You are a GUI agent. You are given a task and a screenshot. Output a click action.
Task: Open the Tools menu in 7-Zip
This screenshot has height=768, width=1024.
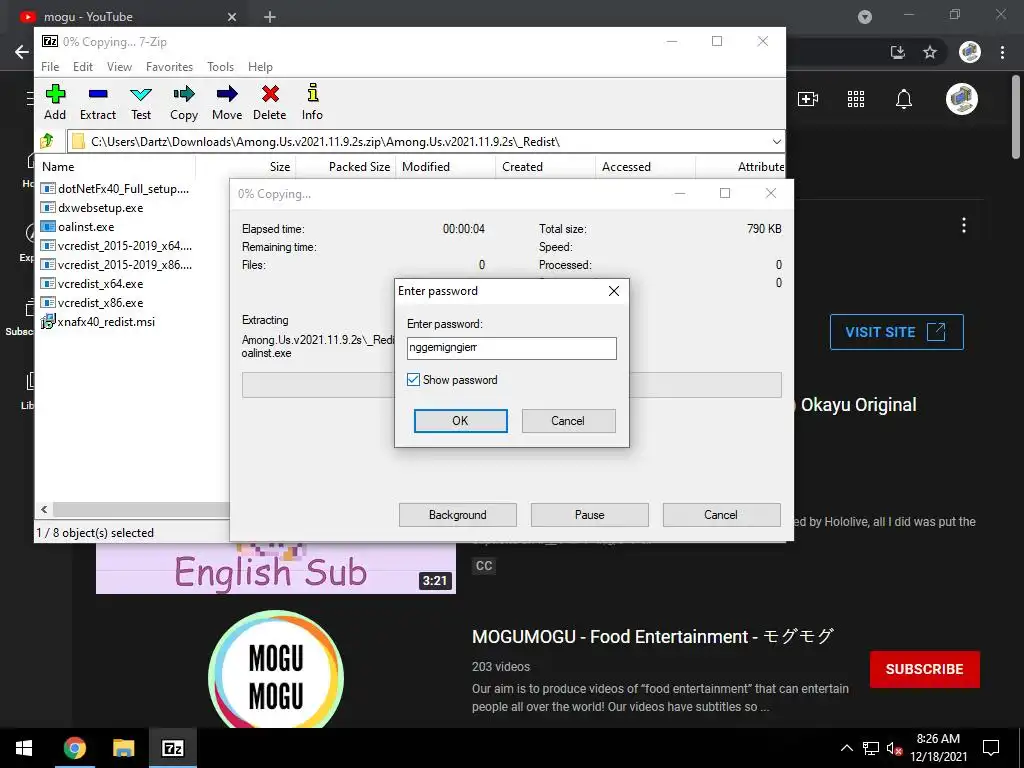tap(220, 67)
